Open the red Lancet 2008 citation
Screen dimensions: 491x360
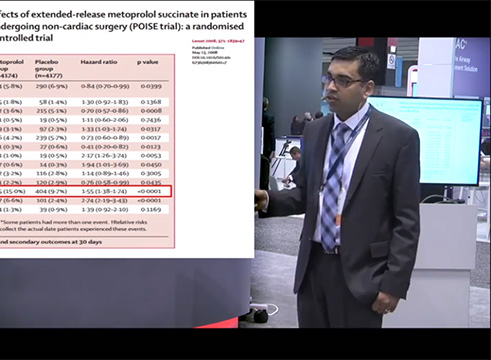[x=218, y=41]
